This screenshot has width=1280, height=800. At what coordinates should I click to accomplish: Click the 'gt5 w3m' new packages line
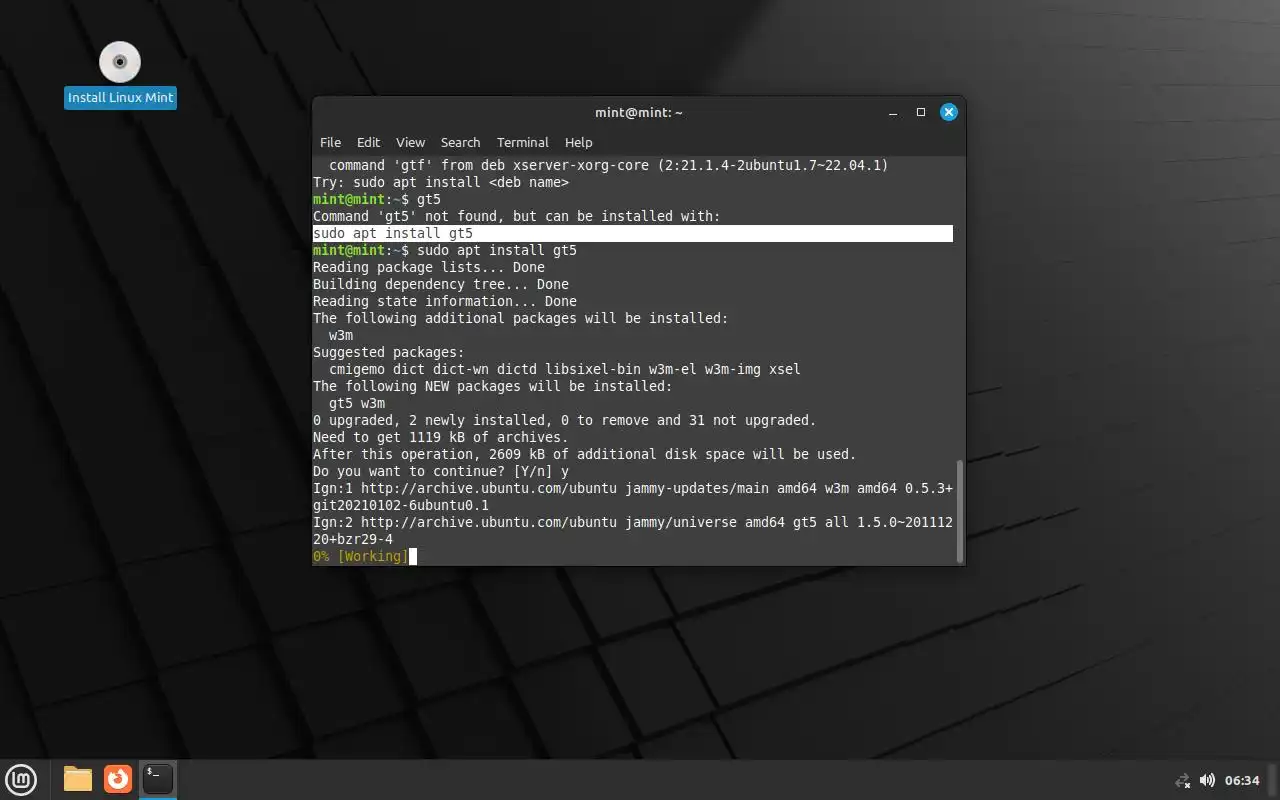click(357, 403)
